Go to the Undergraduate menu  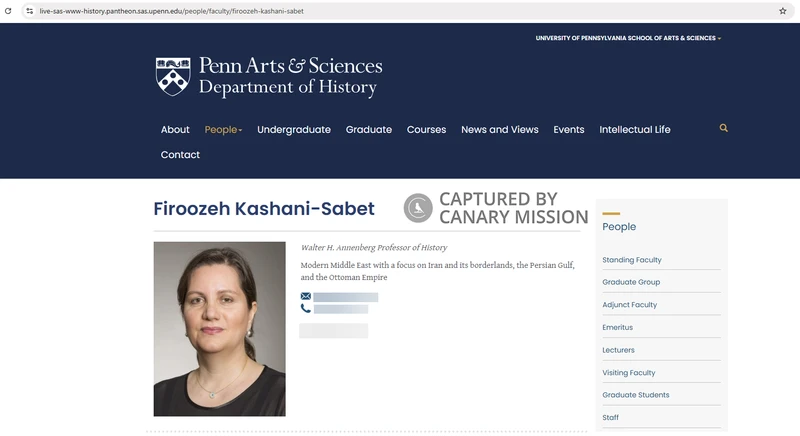click(x=294, y=130)
